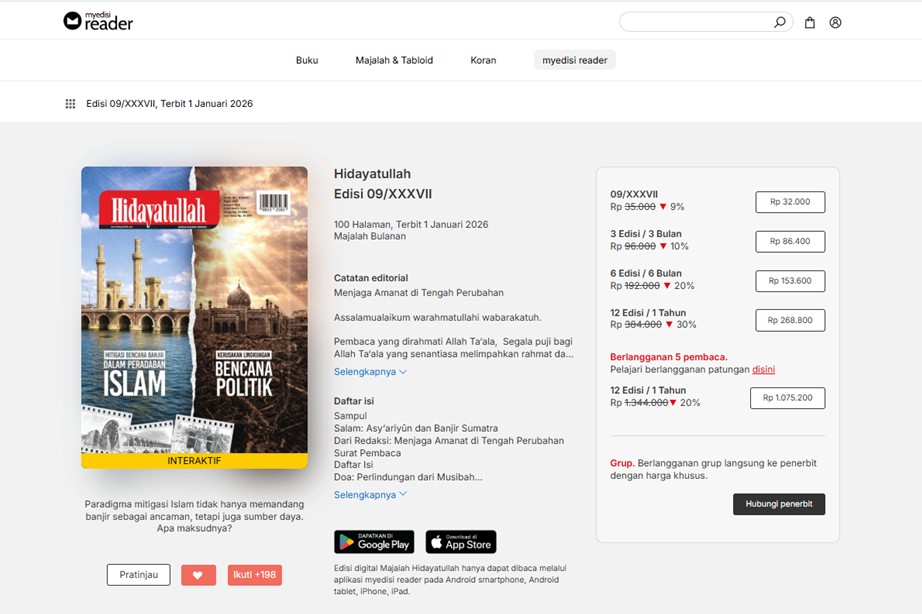Choose group plan Rp 1.075.200
This screenshot has height=614, width=922.
point(787,398)
